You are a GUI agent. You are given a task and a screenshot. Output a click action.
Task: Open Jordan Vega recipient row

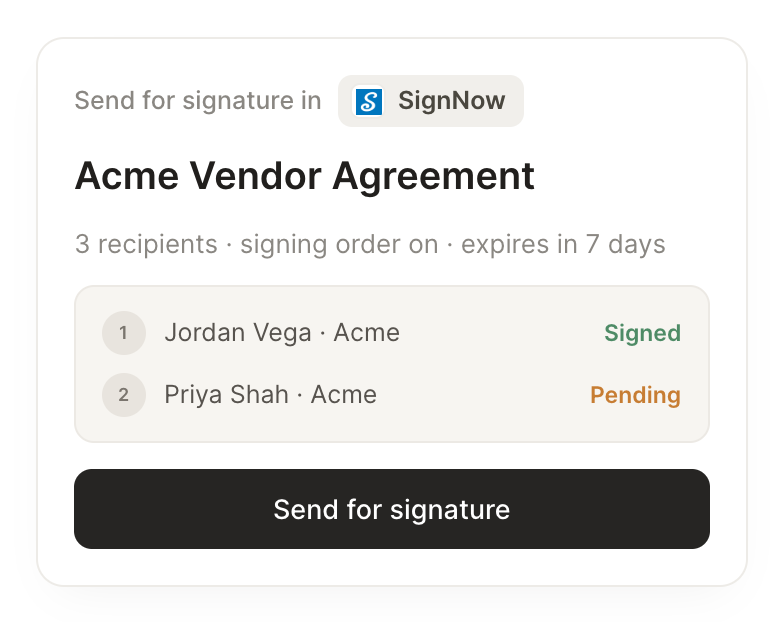[392, 333]
